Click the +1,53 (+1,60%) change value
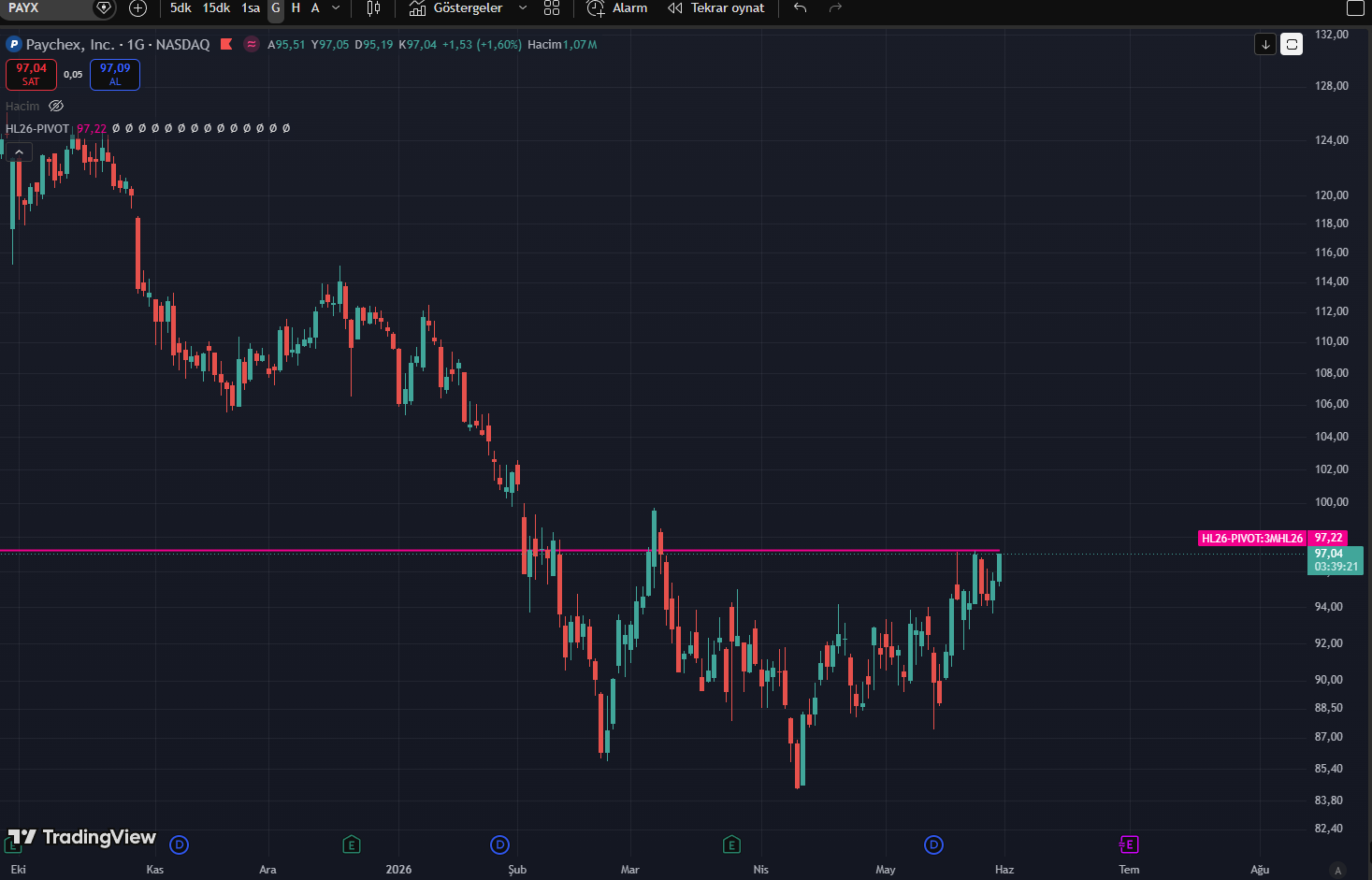 pos(482,45)
